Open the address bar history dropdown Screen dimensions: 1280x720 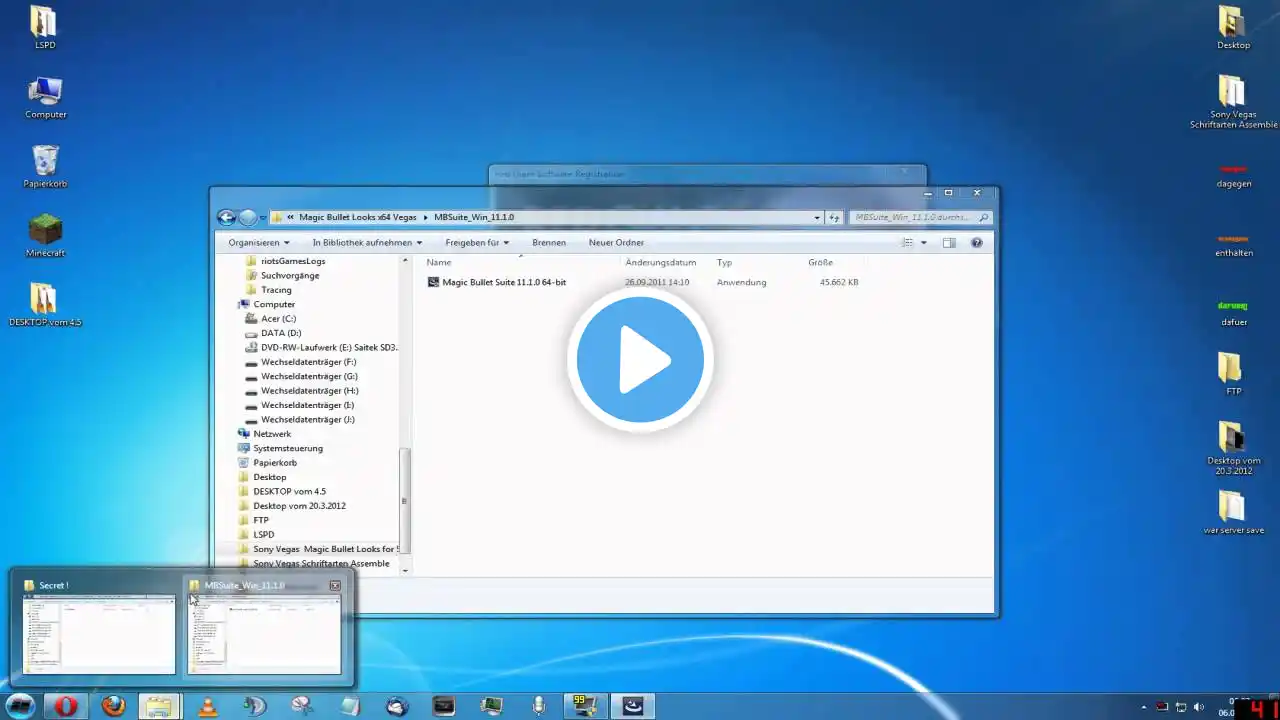click(x=817, y=217)
